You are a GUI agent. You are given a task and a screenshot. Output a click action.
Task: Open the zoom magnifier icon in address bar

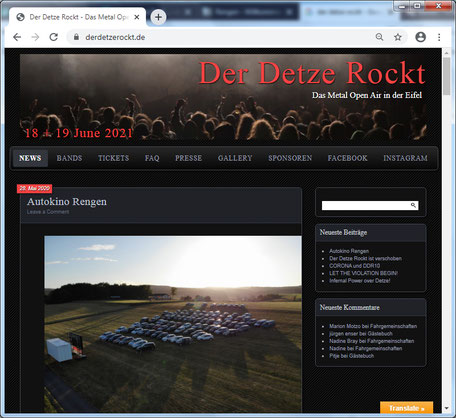379,37
